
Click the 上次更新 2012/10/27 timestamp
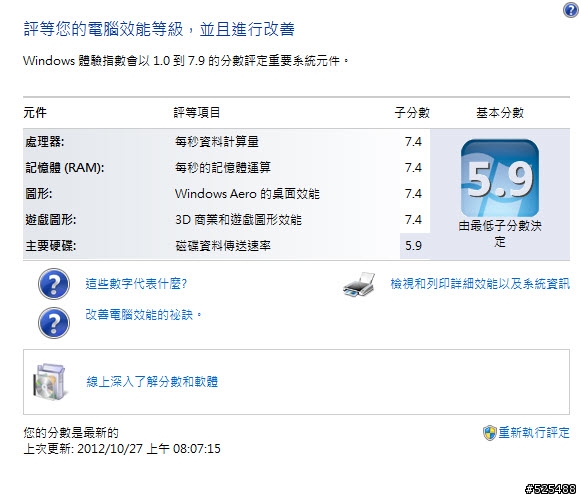coord(122,449)
